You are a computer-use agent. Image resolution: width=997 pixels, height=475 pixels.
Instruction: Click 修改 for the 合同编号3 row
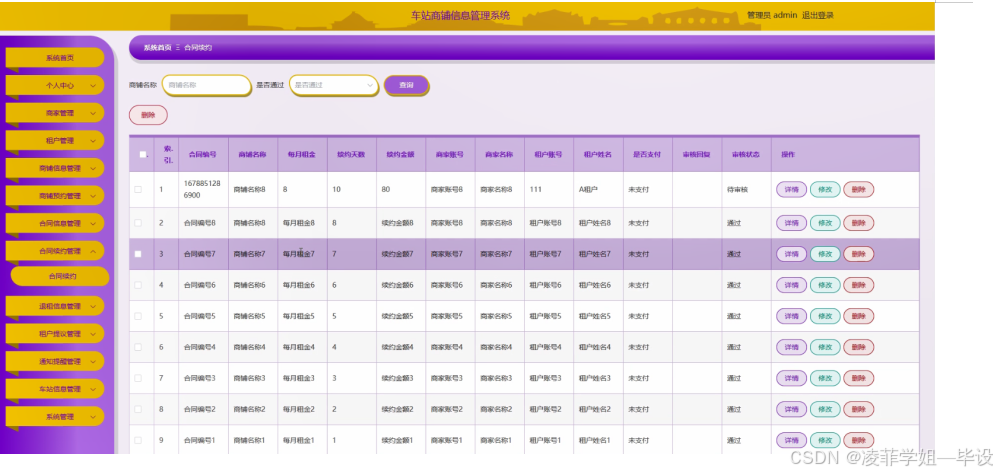[825, 378]
